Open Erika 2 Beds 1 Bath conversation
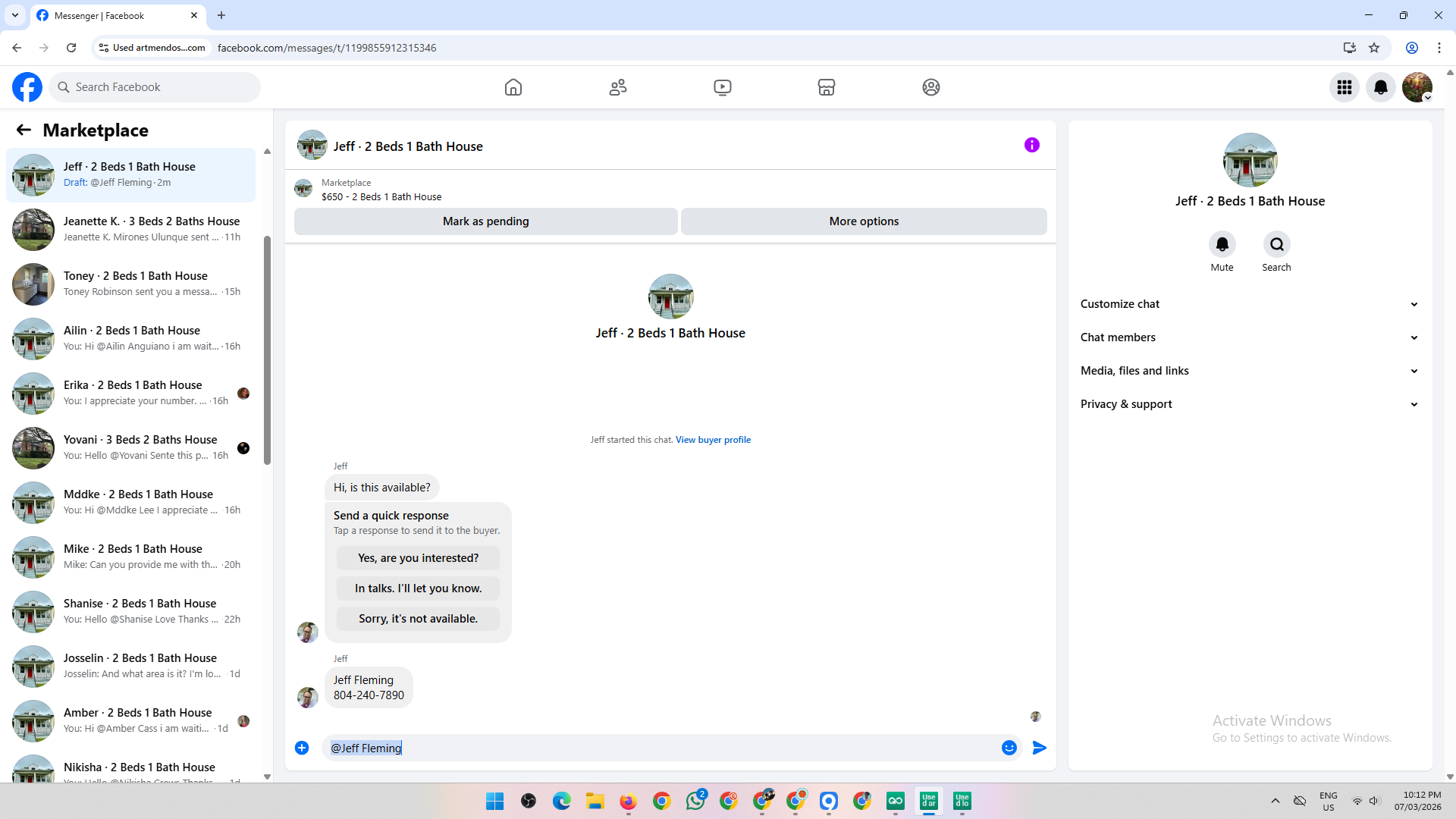 pos(130,393)
